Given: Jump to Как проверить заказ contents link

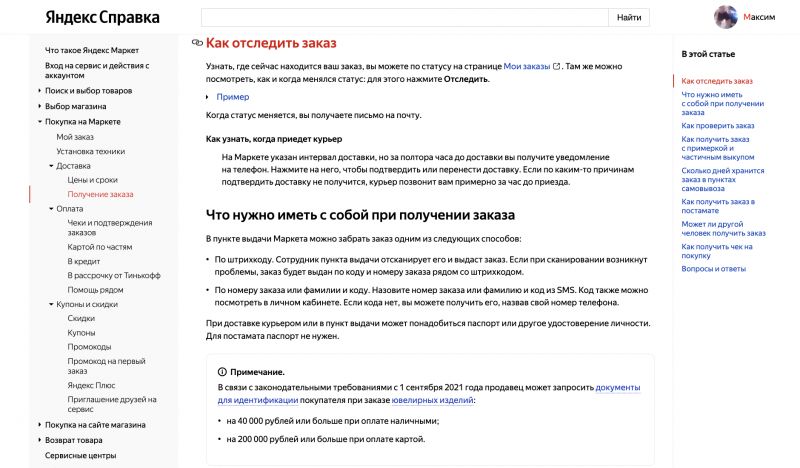Looking at the screenshot, I should (x=717, y=126).
